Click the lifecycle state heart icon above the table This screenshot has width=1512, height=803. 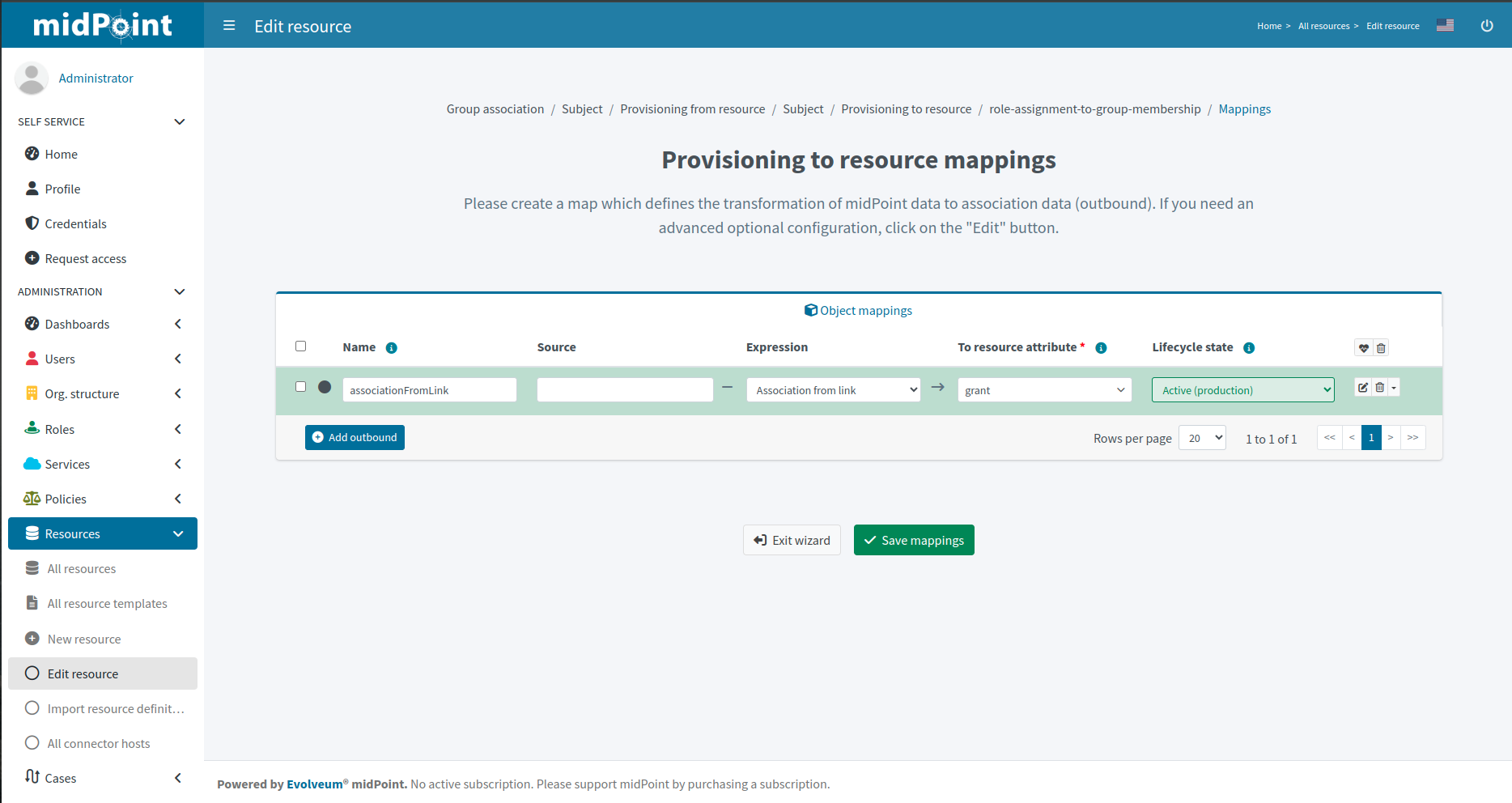pyautogui.click(x=1364, y=347)
